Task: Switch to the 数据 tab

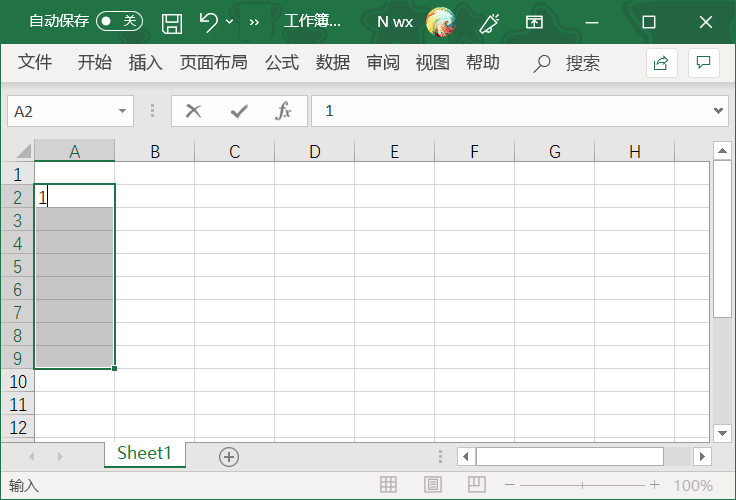Action: click(332, 62)
